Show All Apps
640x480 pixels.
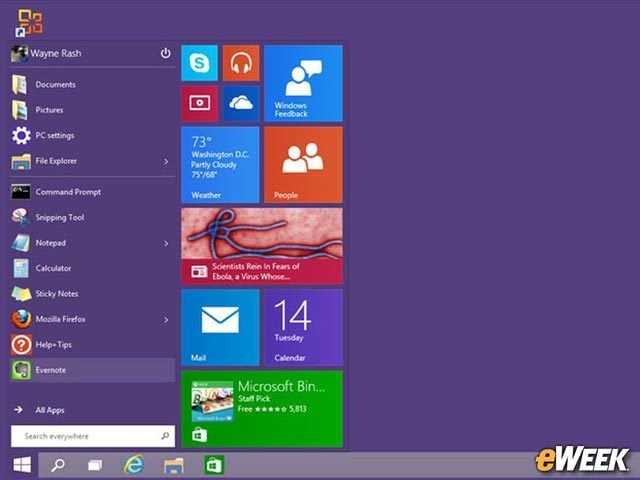coord(39,410)
